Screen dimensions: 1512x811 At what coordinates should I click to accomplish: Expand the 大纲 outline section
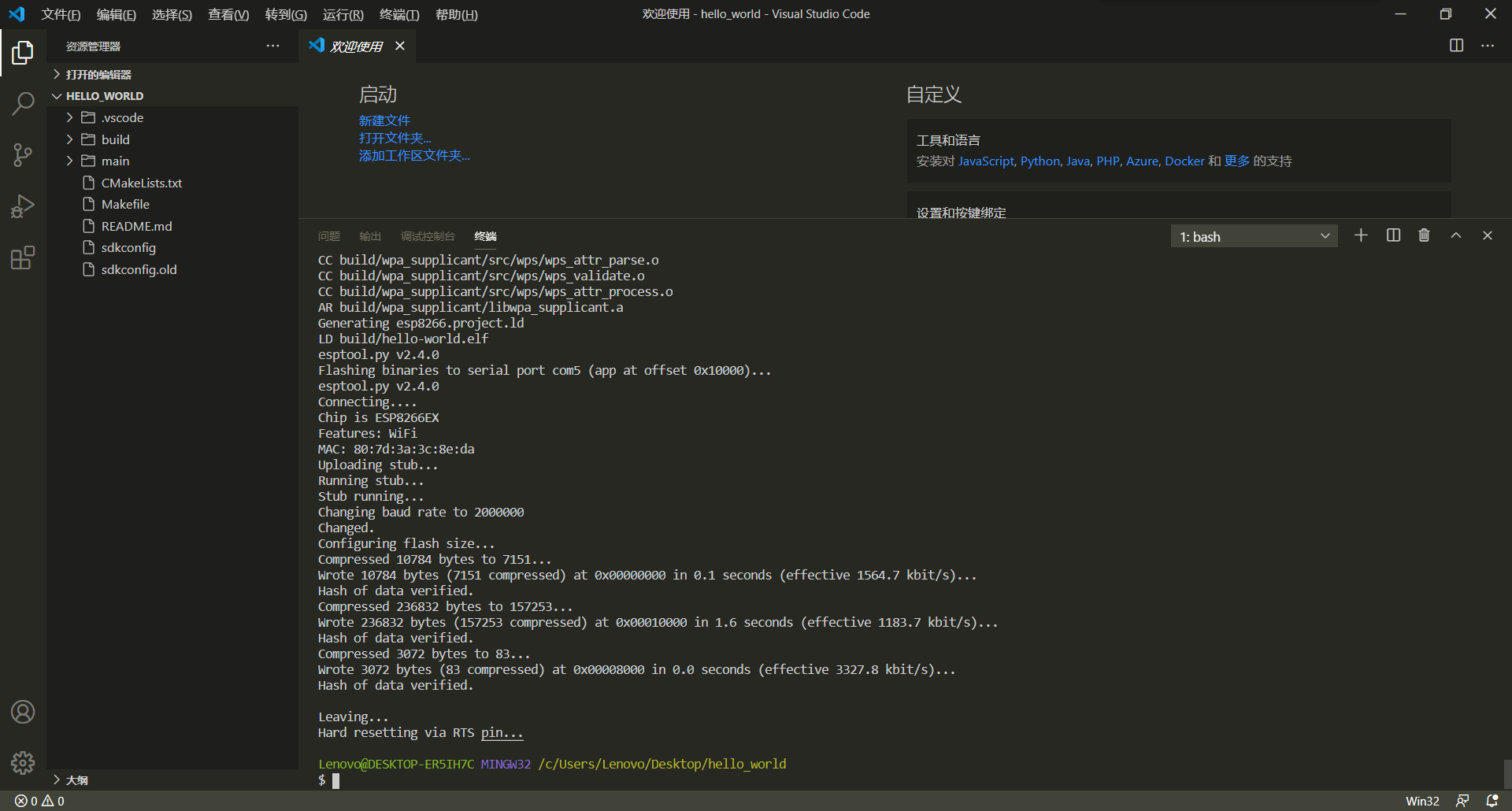tap(172, 780)
